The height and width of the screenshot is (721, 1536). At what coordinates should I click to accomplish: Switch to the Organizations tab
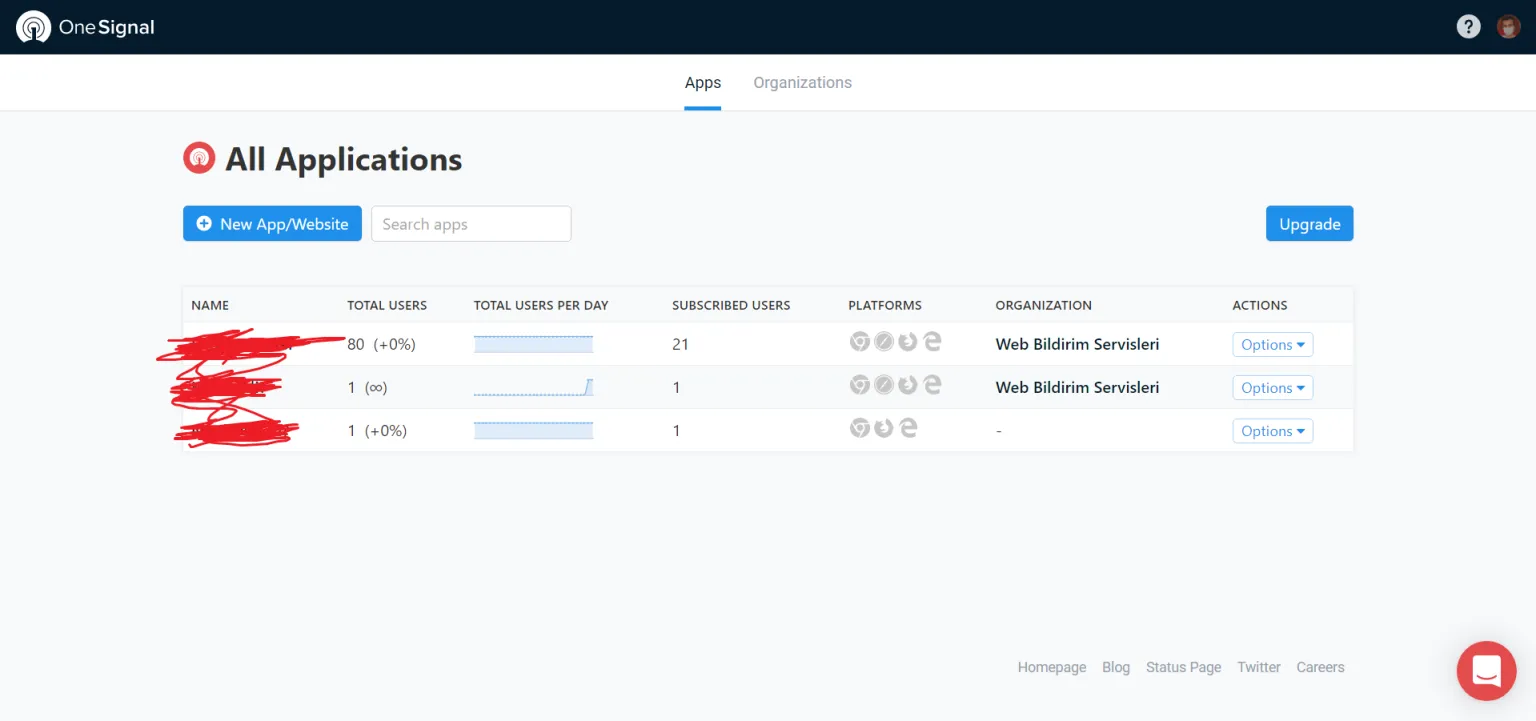pos(803,83)
